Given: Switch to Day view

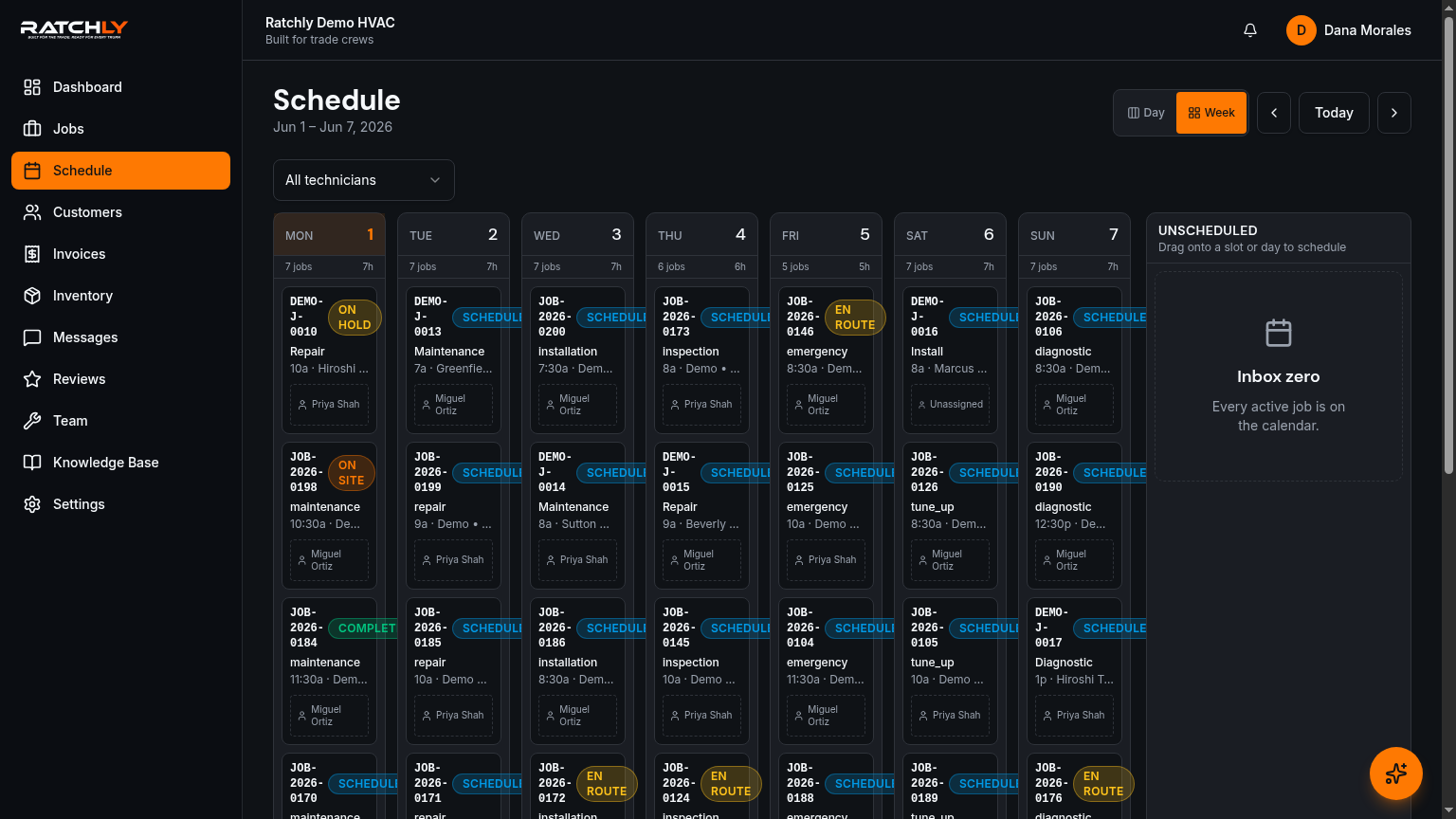Looking at the screenshot, I should tap(1146, 113).
